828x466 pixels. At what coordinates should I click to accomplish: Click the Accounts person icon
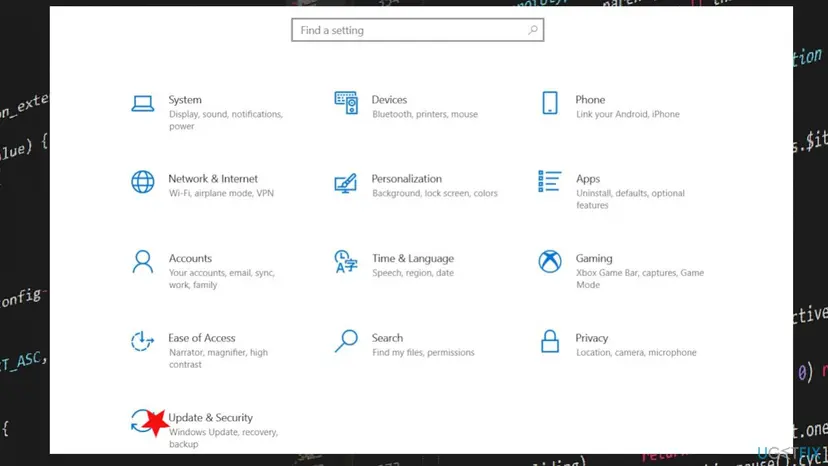[x=143, y=262]
